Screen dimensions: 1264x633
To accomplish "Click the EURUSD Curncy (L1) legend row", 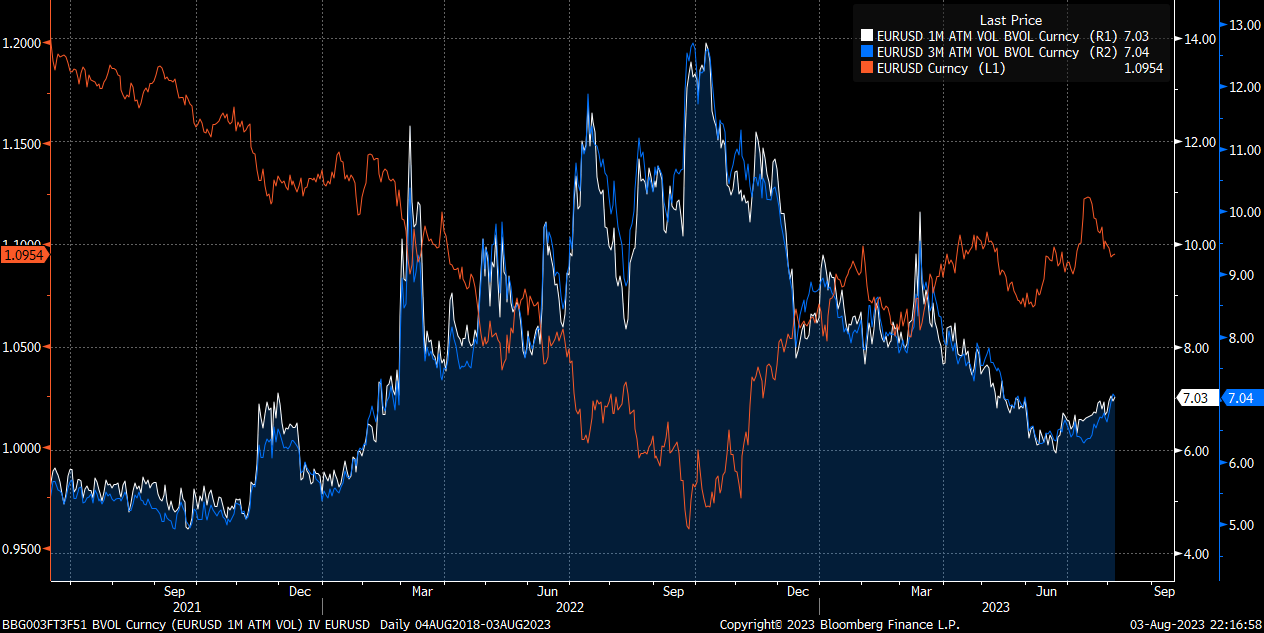I will pyautogui.click(x=940, y=68).
